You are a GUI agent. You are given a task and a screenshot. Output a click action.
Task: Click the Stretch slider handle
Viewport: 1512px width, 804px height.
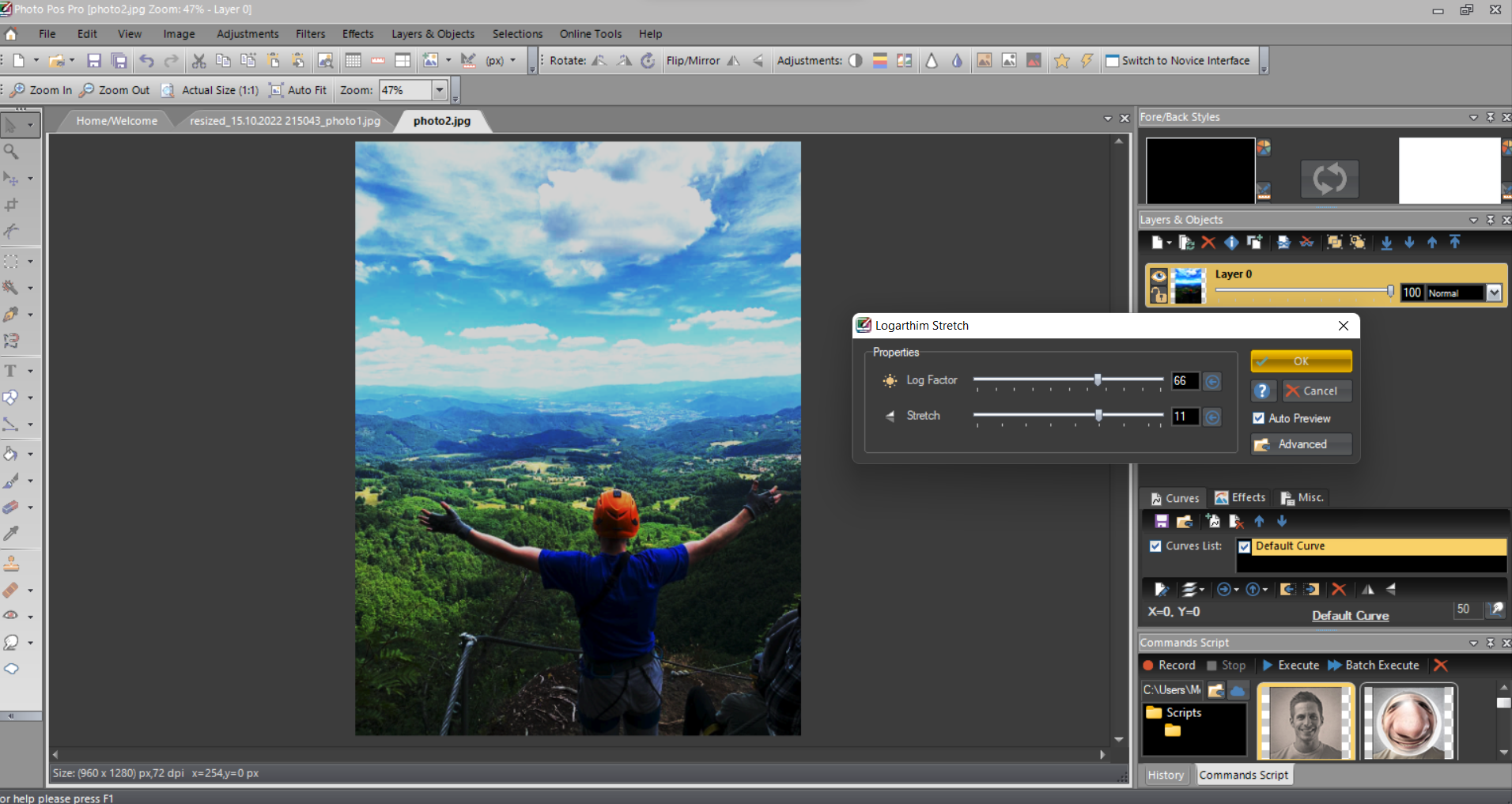(x=1098, y=416)
